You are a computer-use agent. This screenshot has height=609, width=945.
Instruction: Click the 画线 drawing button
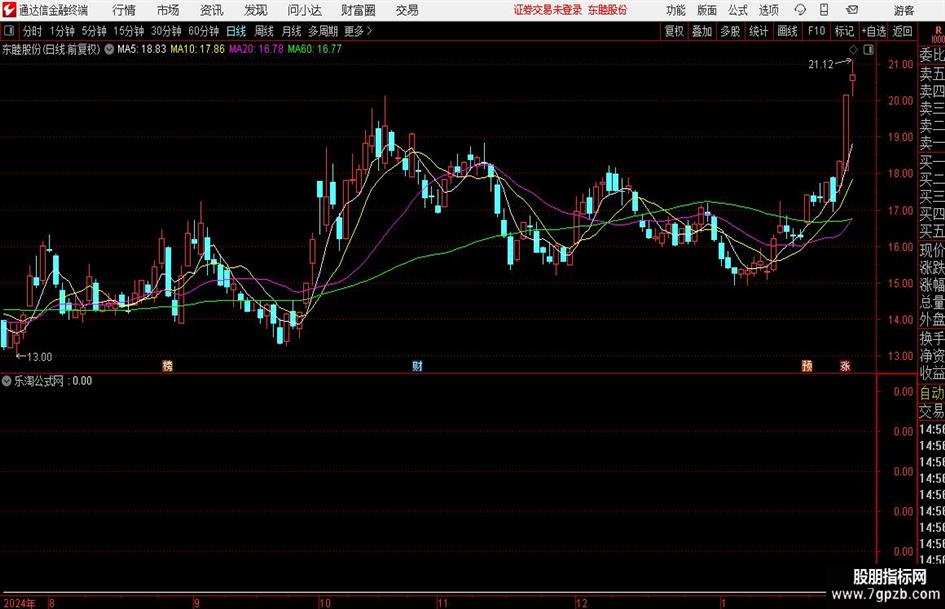tap(788, 31)
